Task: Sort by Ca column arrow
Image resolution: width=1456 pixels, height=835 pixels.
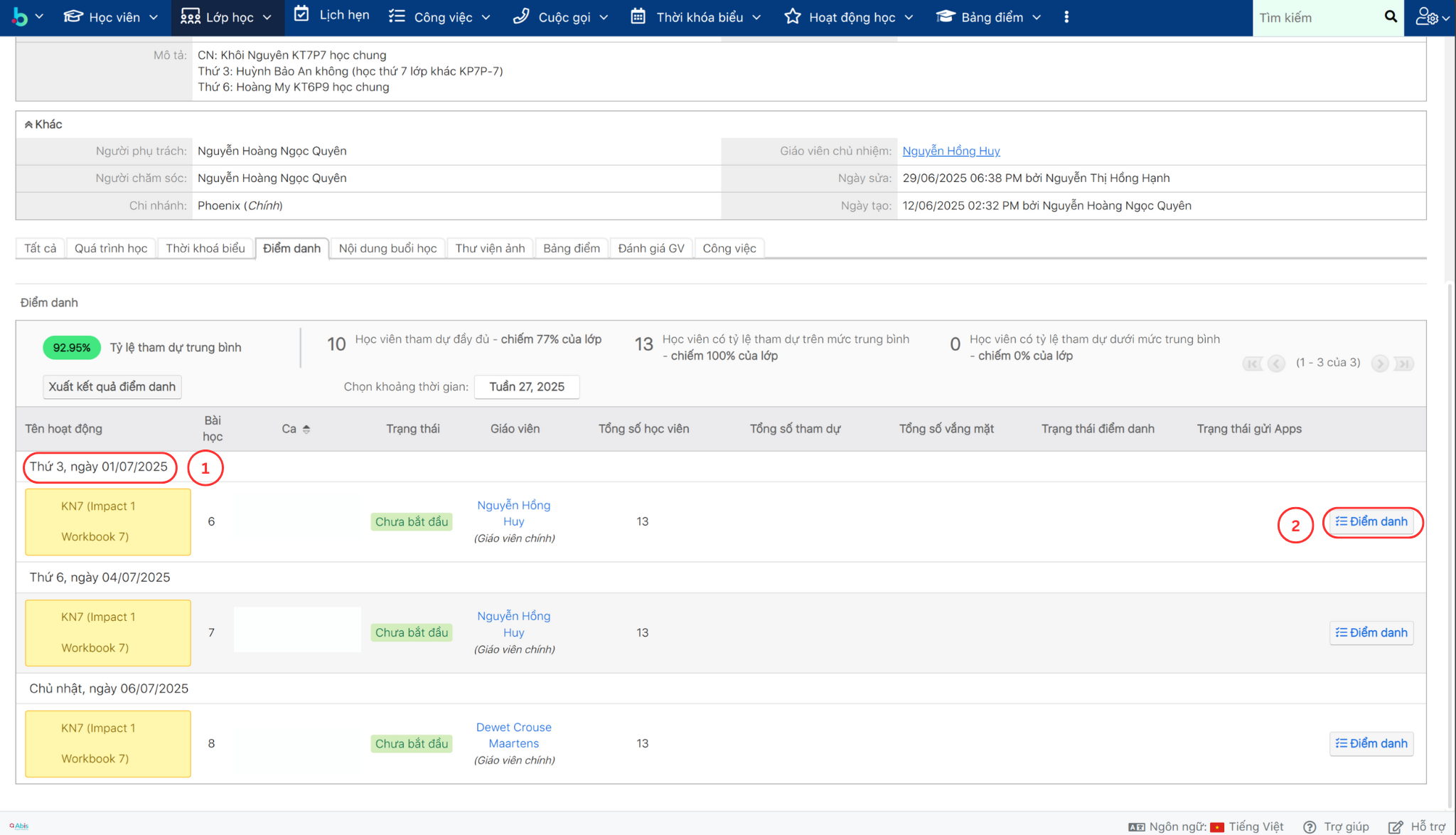Action: 306,429
